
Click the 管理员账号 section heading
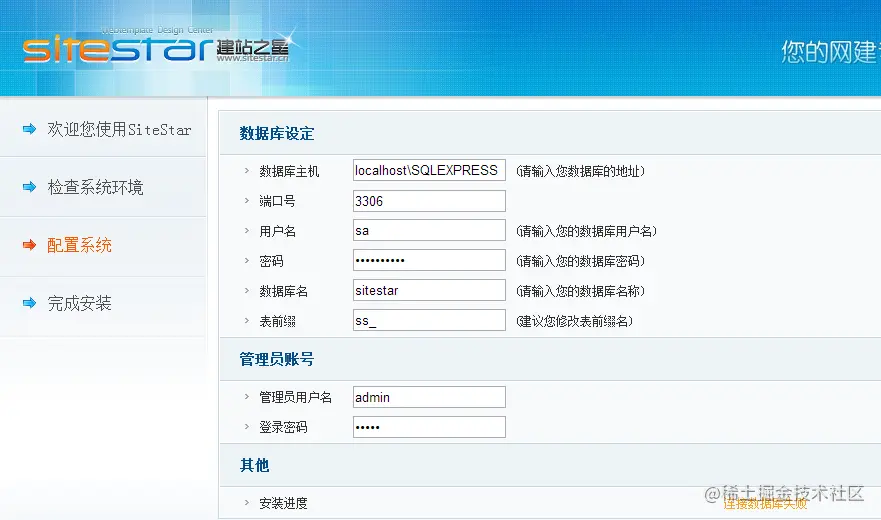click(276, 359)
